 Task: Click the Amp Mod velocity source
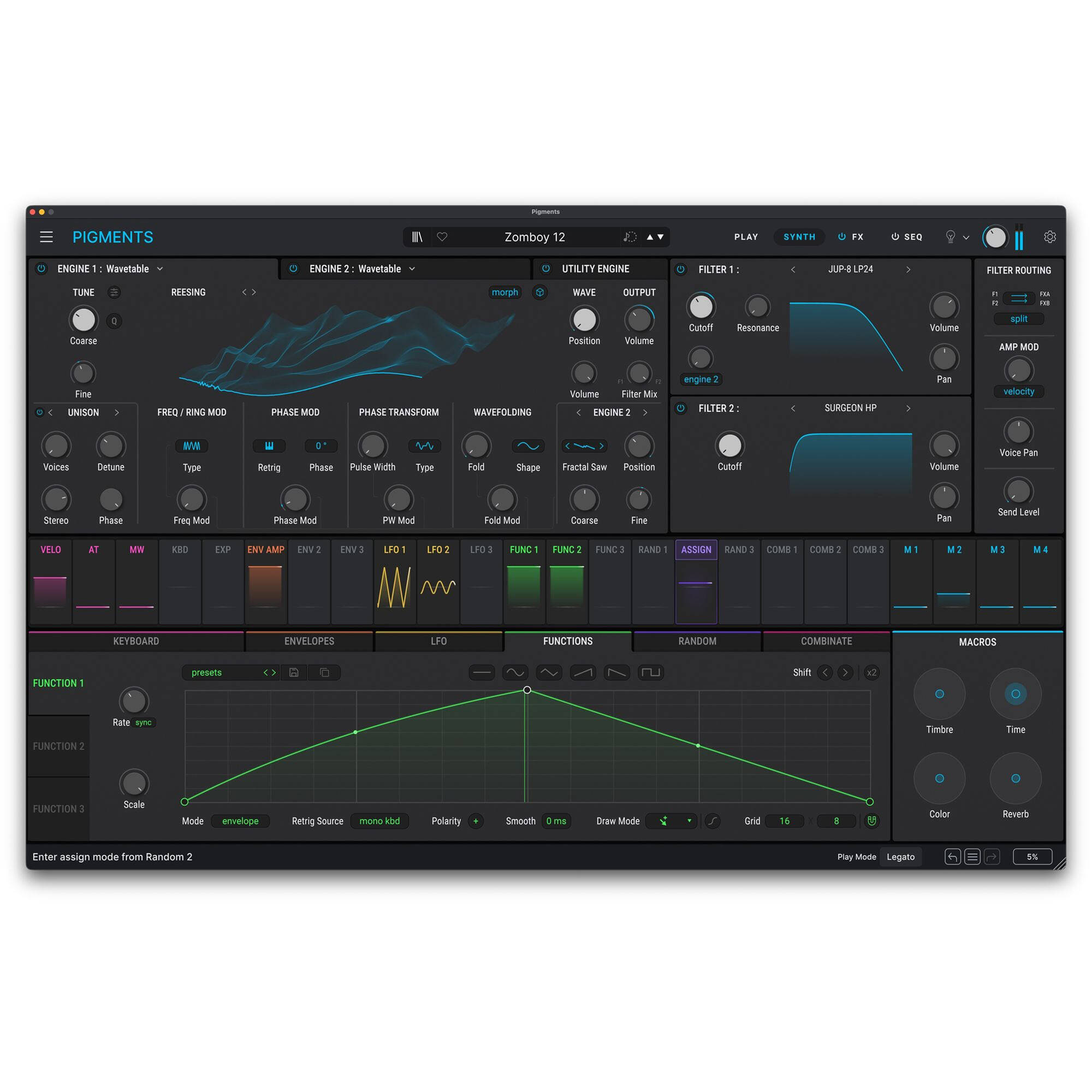pyautogui.click(x=1018, y=391)
